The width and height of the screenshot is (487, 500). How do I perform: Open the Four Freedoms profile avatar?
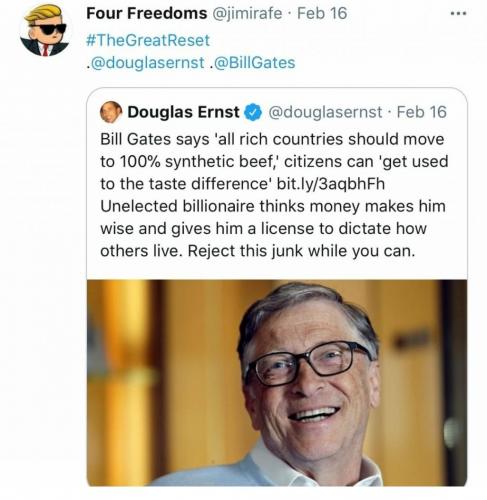coord(45,30)
